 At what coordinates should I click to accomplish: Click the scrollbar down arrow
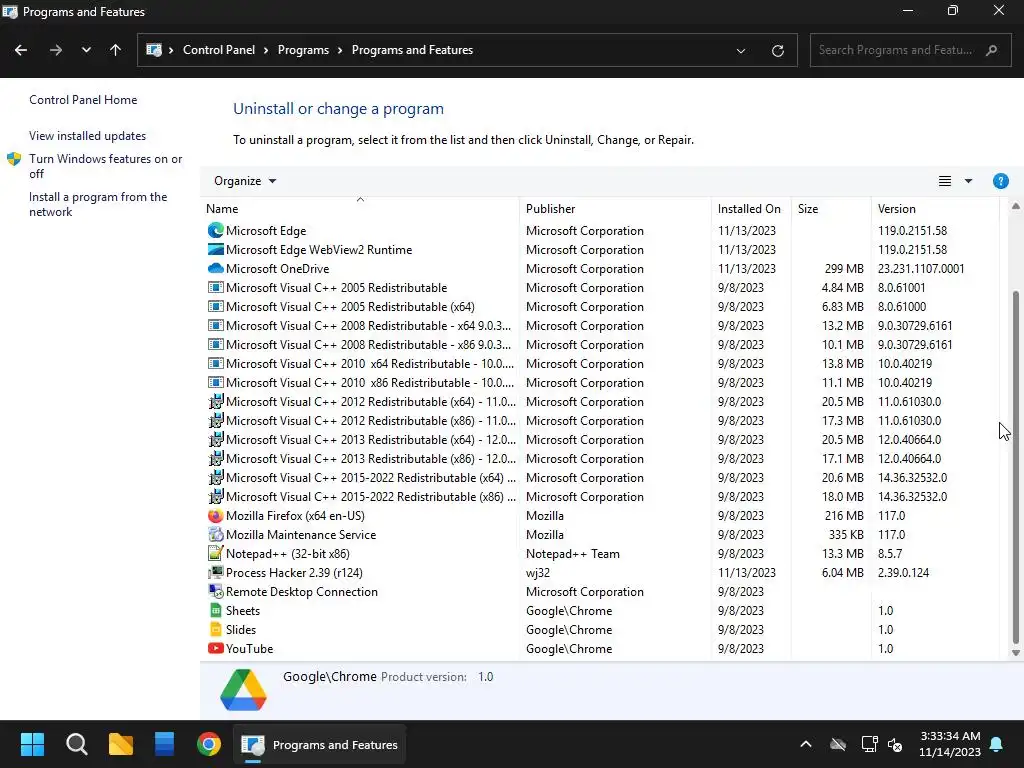(x=1015, y=652)
